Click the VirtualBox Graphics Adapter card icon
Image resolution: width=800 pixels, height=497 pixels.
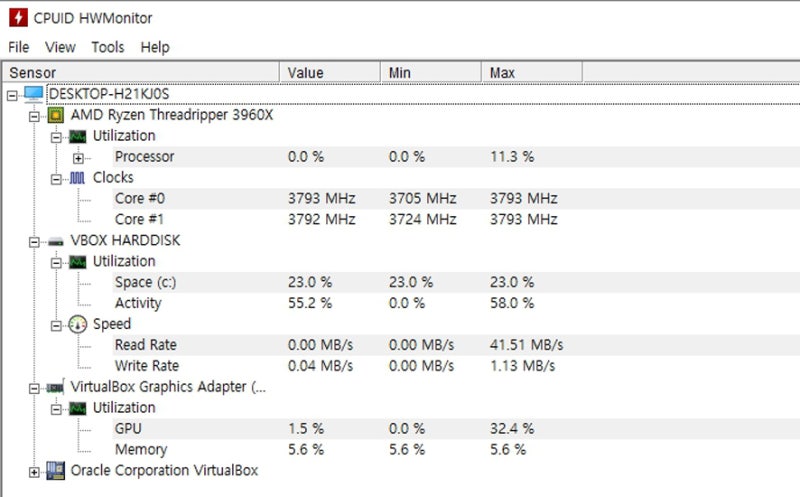click(x=56, y=387)
